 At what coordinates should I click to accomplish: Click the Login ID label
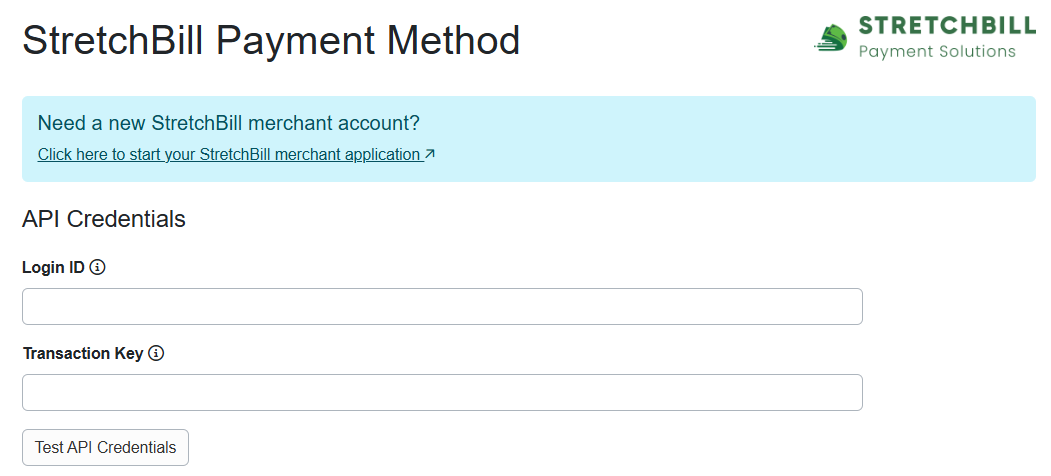pyautogui.click(x=54, y=267)
